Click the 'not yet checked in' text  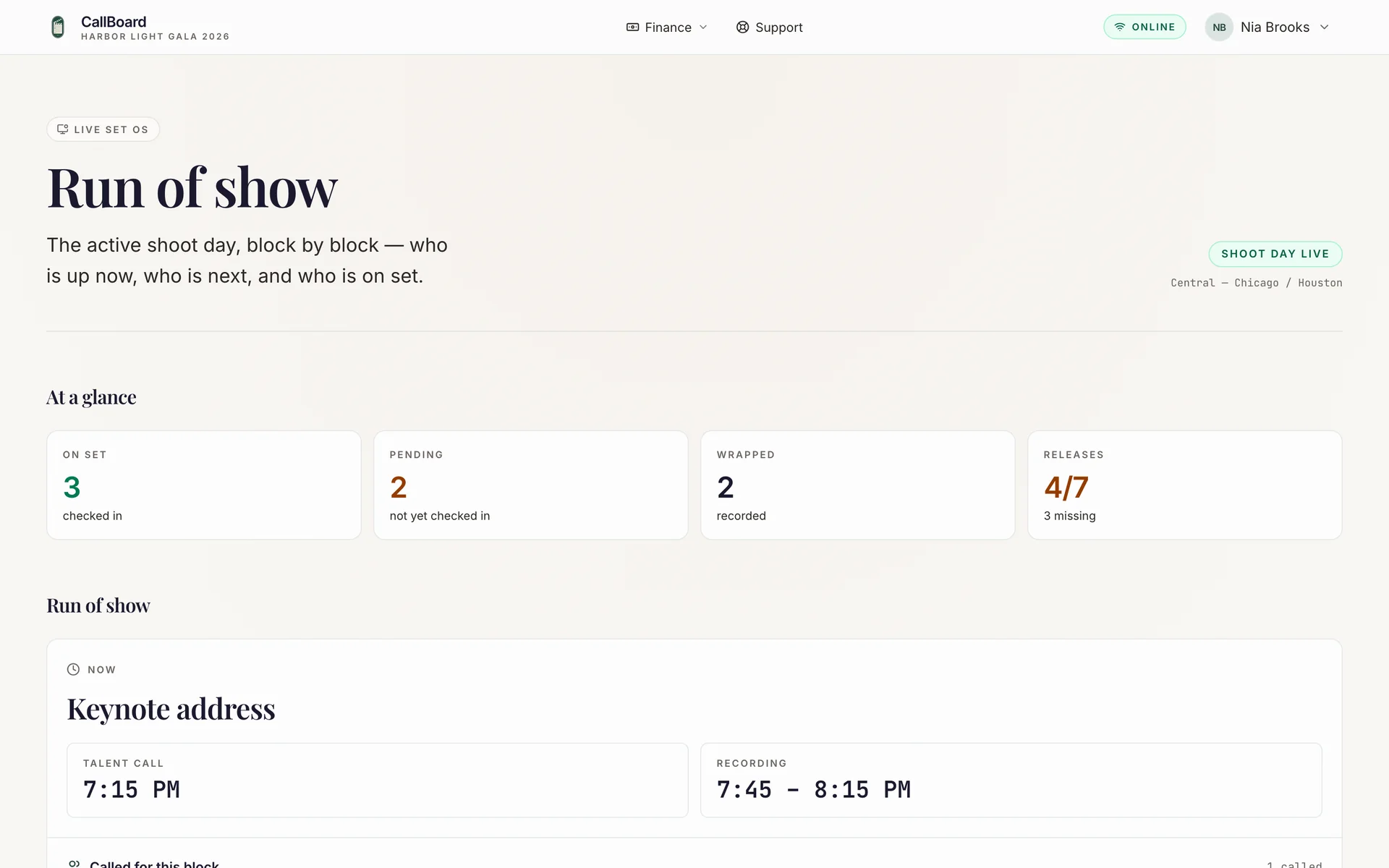440,516
